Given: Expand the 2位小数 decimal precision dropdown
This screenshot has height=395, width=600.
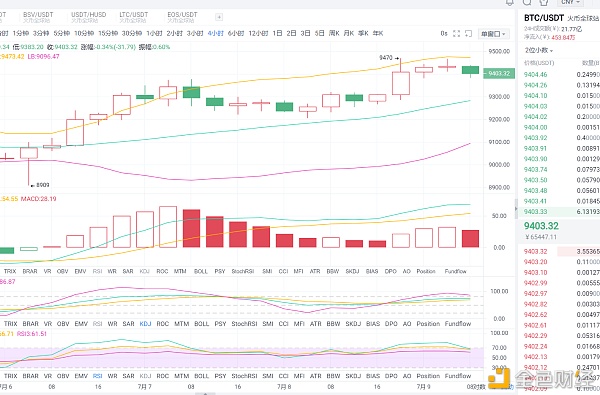Looking at the screenshot, I should pyautogui.click(x=539, y=50).
